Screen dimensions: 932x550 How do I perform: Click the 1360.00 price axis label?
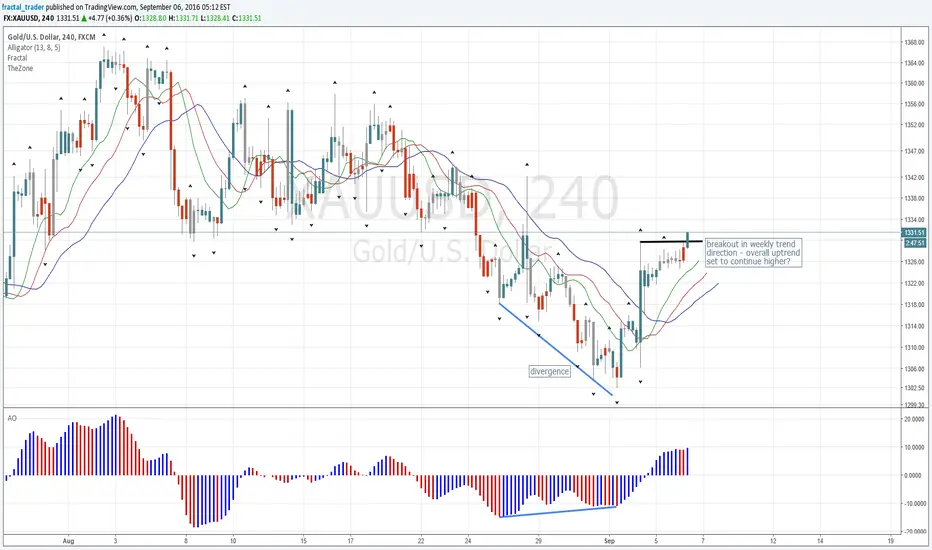(x=915, y=84)
